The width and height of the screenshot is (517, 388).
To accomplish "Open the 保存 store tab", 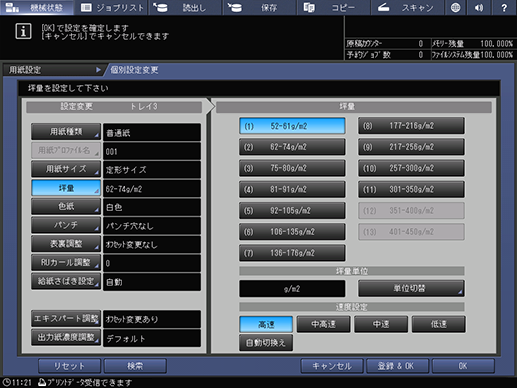I will (260, 7).
